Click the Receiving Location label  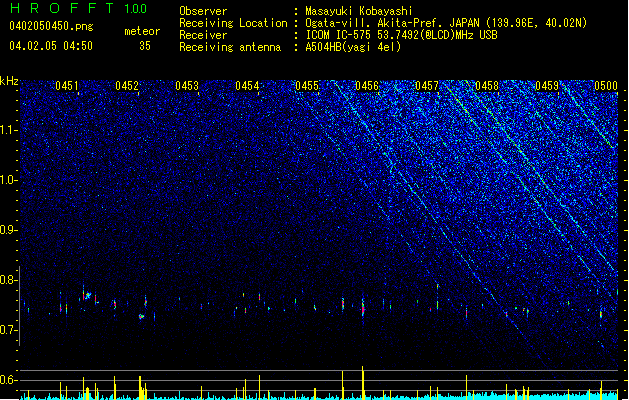click(x=233, y=23)
